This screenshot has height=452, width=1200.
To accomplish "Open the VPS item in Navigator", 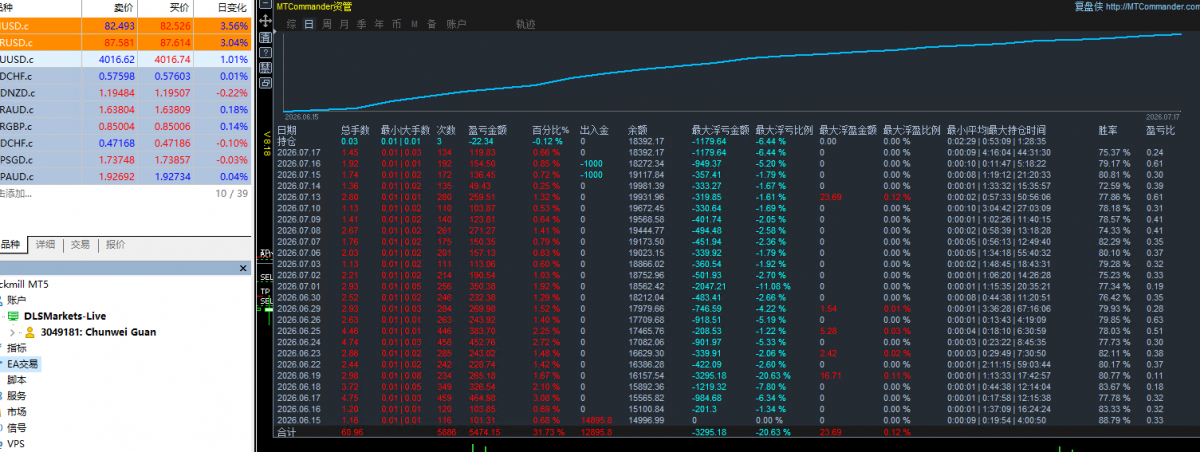I will pyautogui.click(x=14, y=444).
